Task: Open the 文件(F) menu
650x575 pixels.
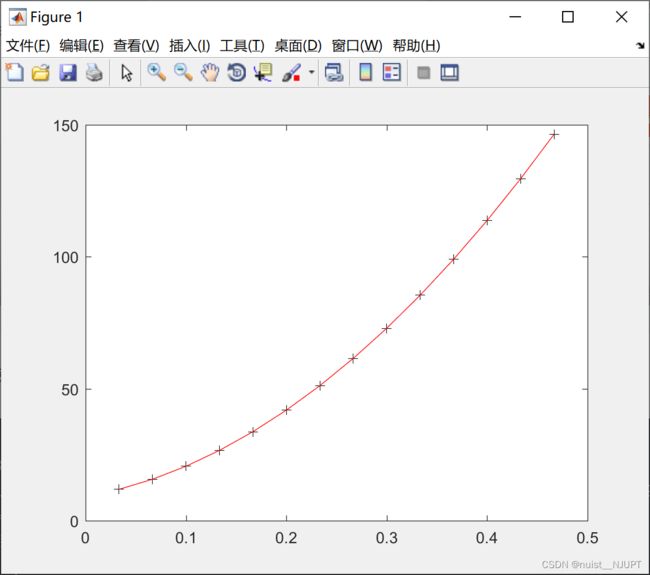Action: point(28,46)
